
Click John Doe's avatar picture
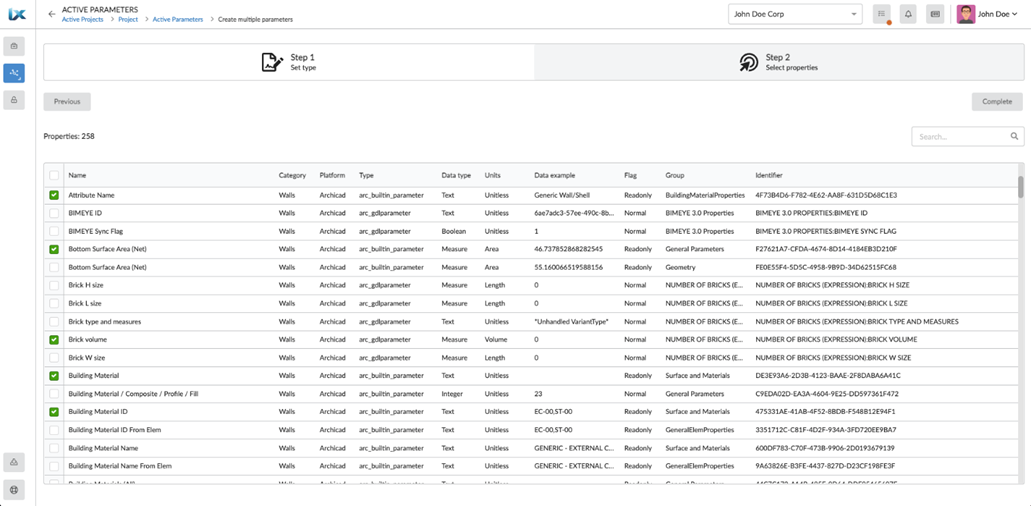pos(966,14)
